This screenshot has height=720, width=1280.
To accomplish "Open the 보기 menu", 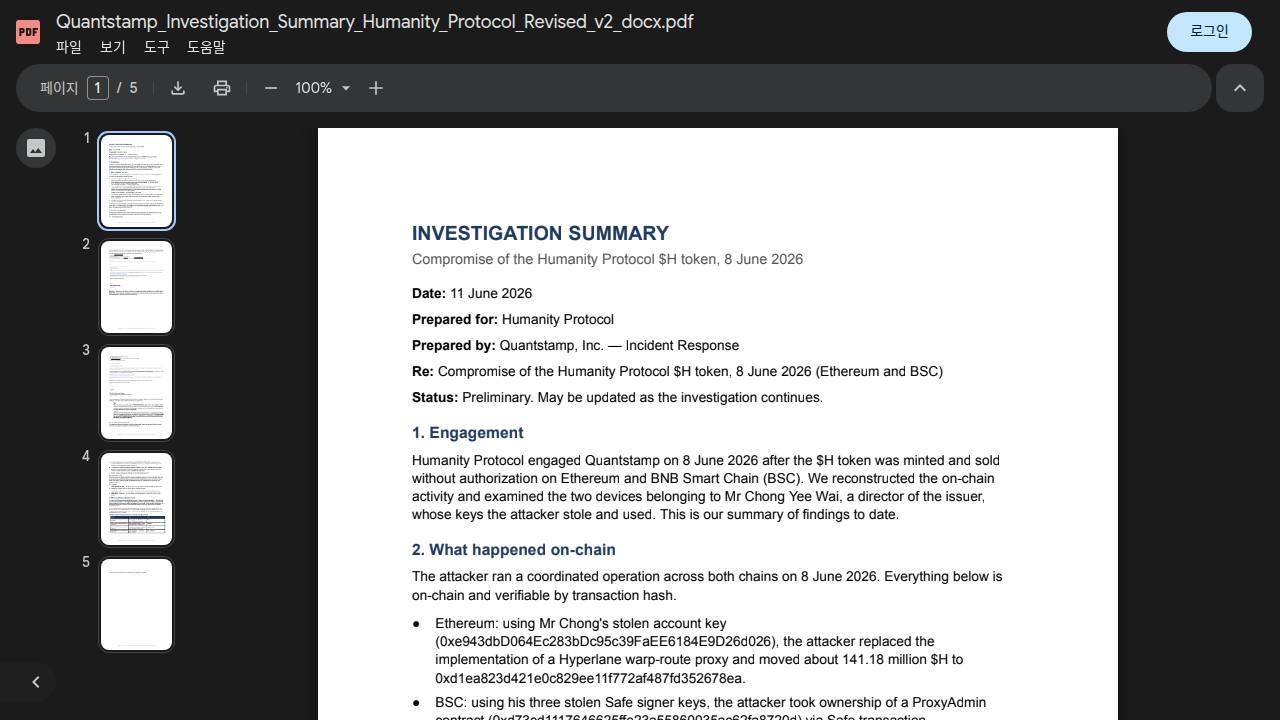I will [x=113, y=47].
